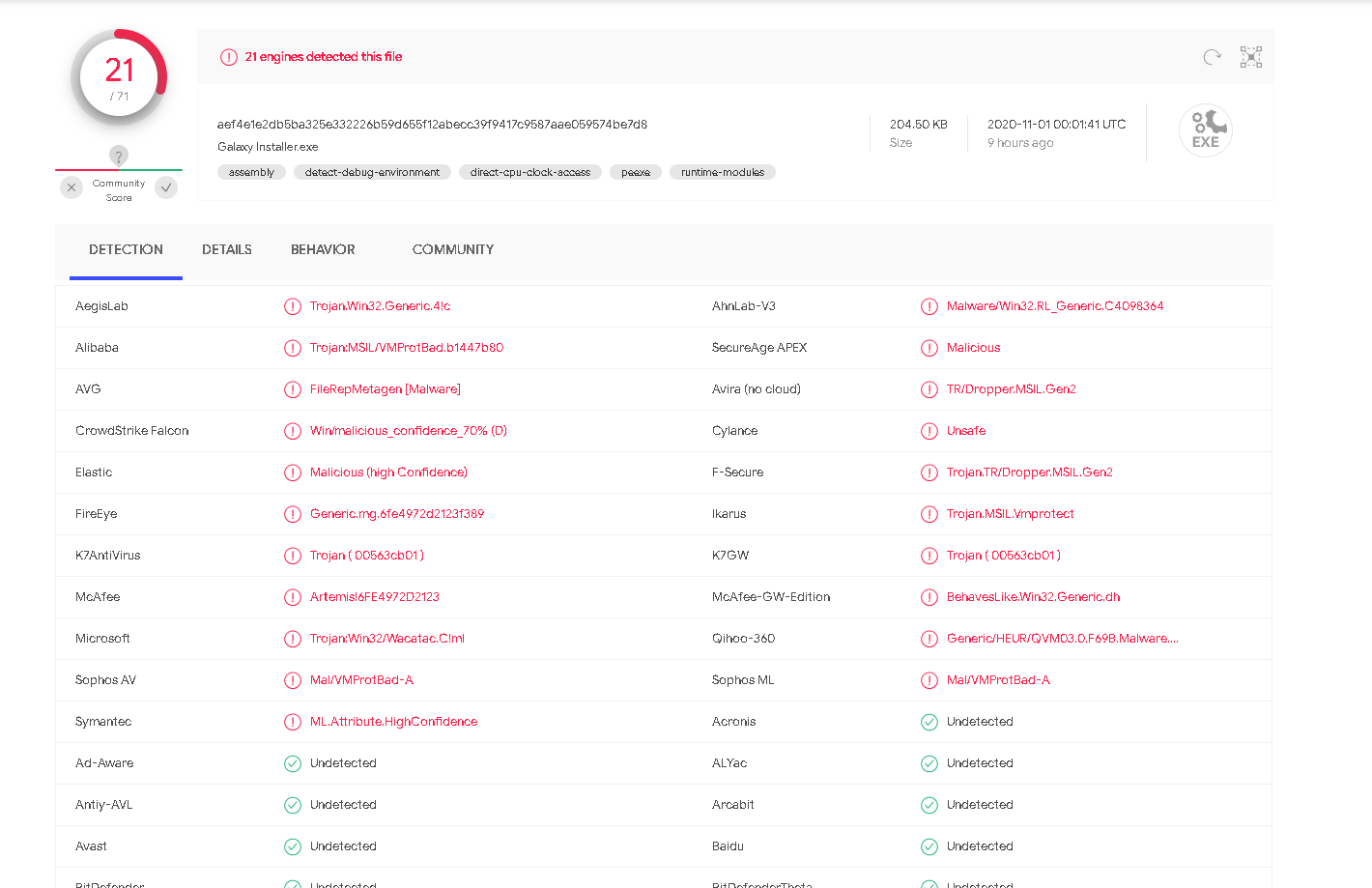Click 'BehavesLike.Win32.Generic.dh' McAfee-GW result
This screenshot has height=888, width=1372.
click(x=1034, y=597)
